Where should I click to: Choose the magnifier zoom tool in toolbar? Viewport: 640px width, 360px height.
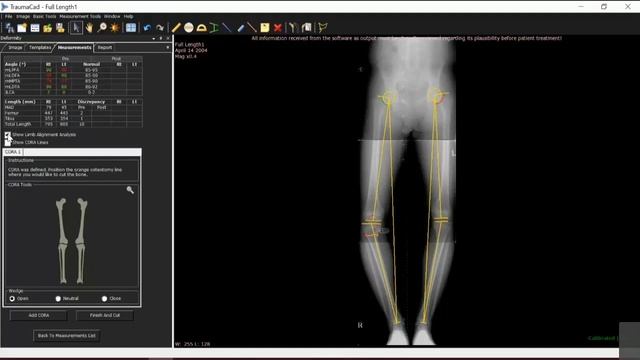click(x=102, y=27)
